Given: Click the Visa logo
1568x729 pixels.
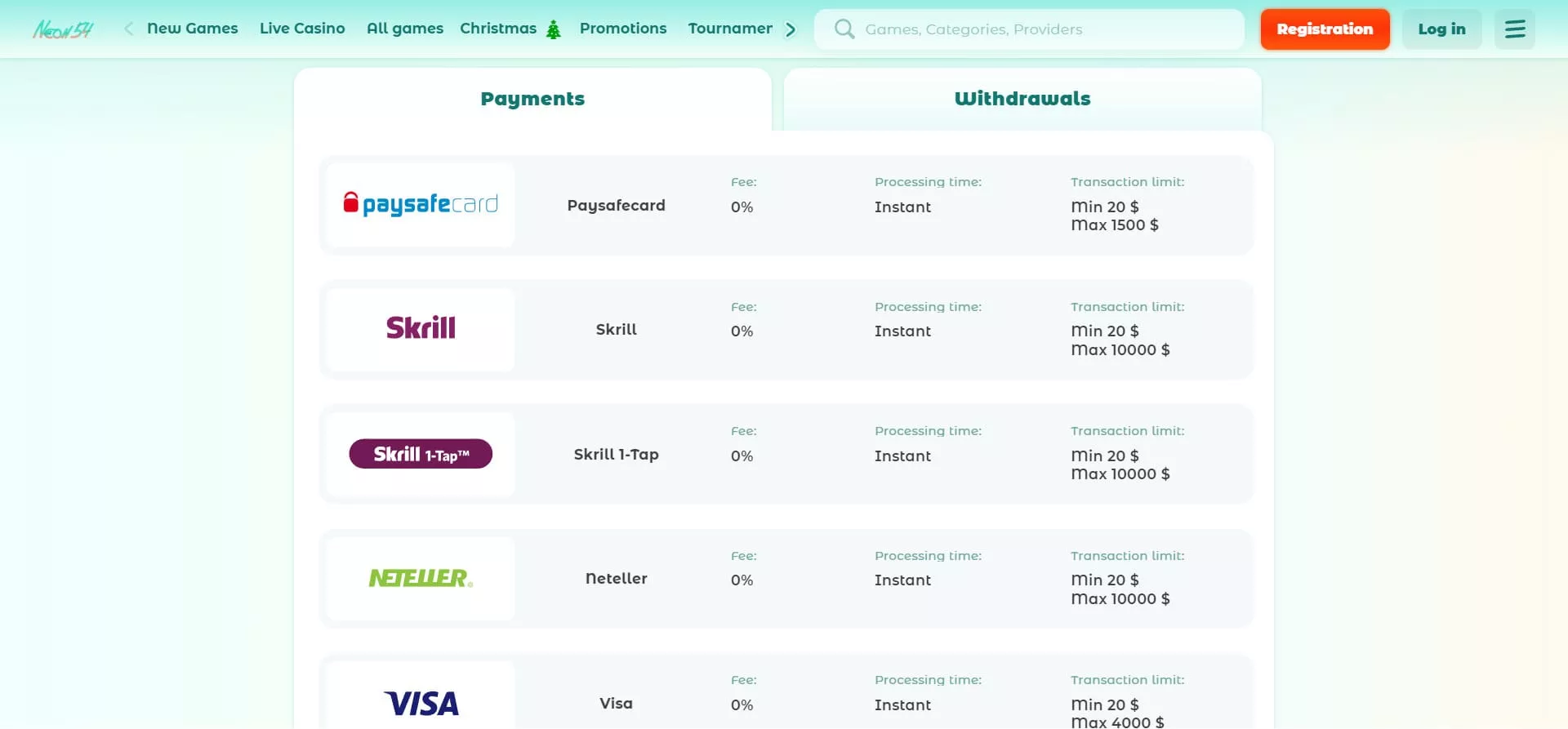Looking at the screenshot, I should point(421,702).
